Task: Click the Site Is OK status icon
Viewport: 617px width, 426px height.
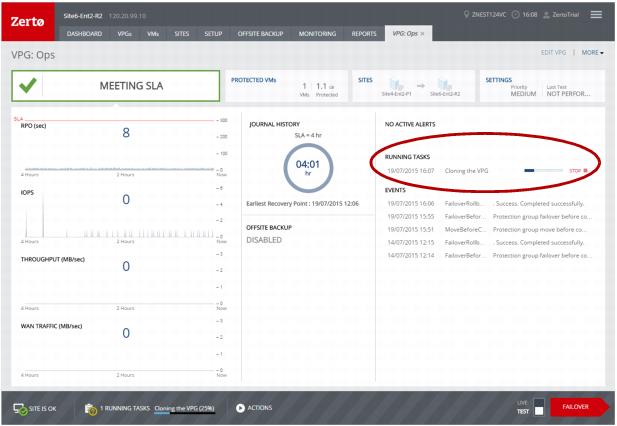Action: click(x=20, y=409)
